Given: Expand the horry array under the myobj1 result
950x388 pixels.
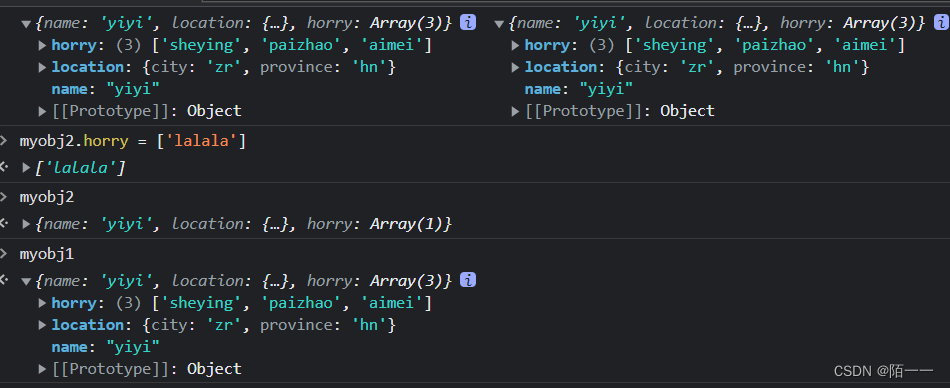Looking at the screenshot, I should (42, 303).
